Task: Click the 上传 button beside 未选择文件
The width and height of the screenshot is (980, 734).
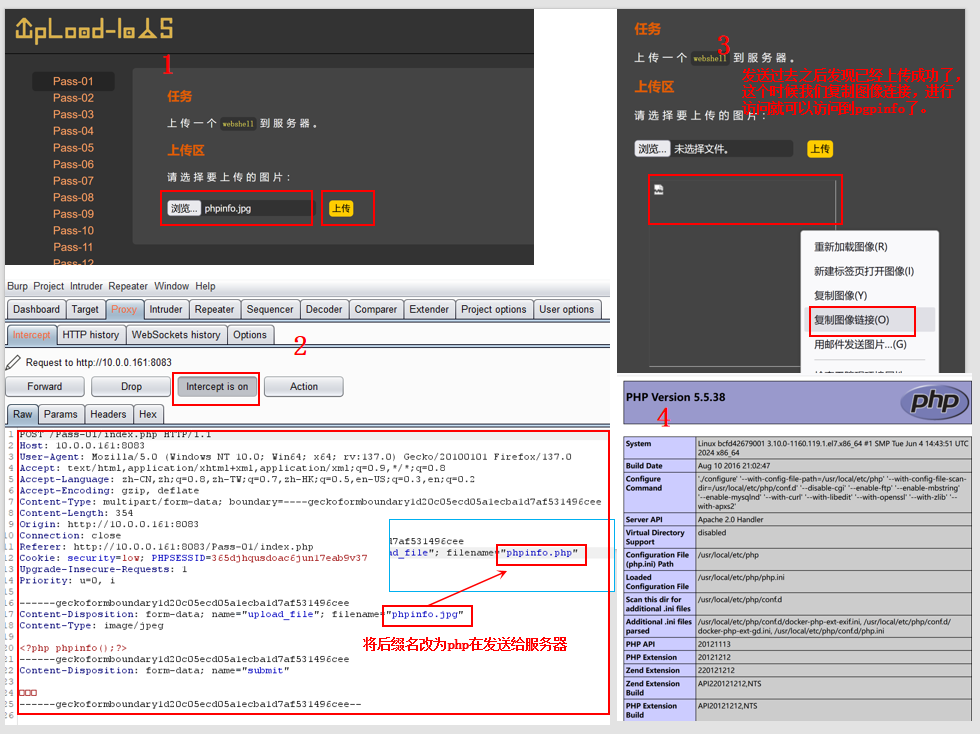Action: (x=820, y=149)
